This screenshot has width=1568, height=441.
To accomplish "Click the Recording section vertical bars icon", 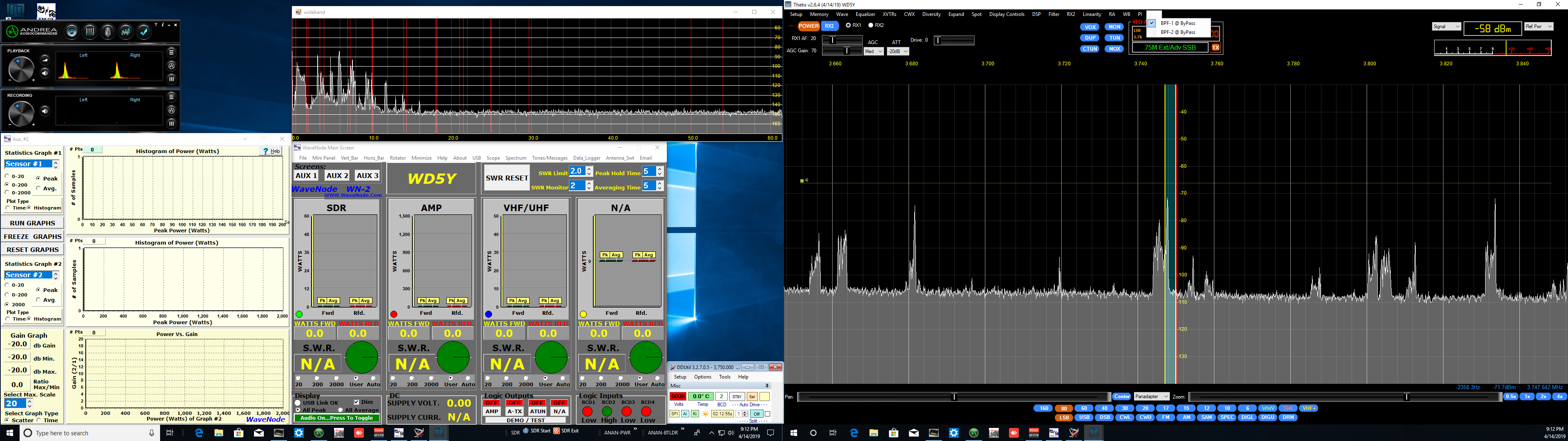I will click(171, 123).
